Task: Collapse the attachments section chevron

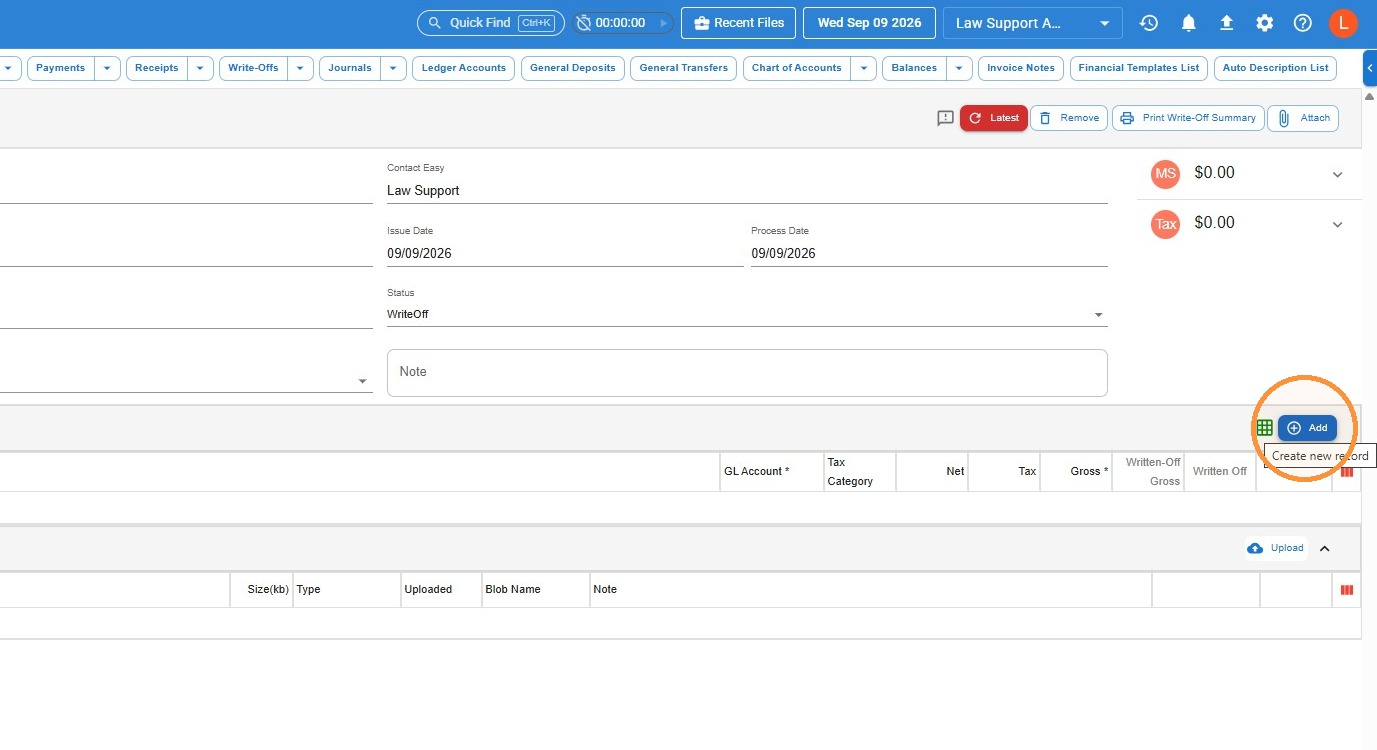Action: (x=1325, y=548)
